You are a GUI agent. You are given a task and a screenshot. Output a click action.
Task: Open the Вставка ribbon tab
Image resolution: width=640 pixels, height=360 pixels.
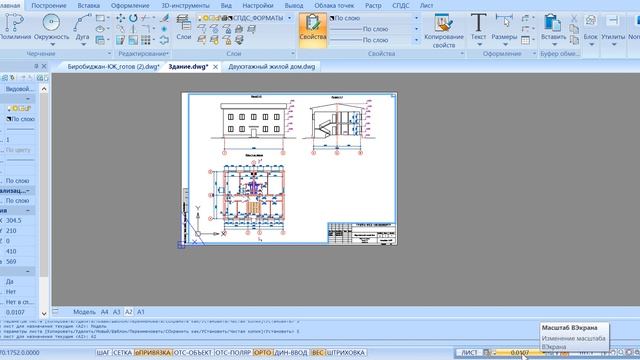(x=88, y=6)
